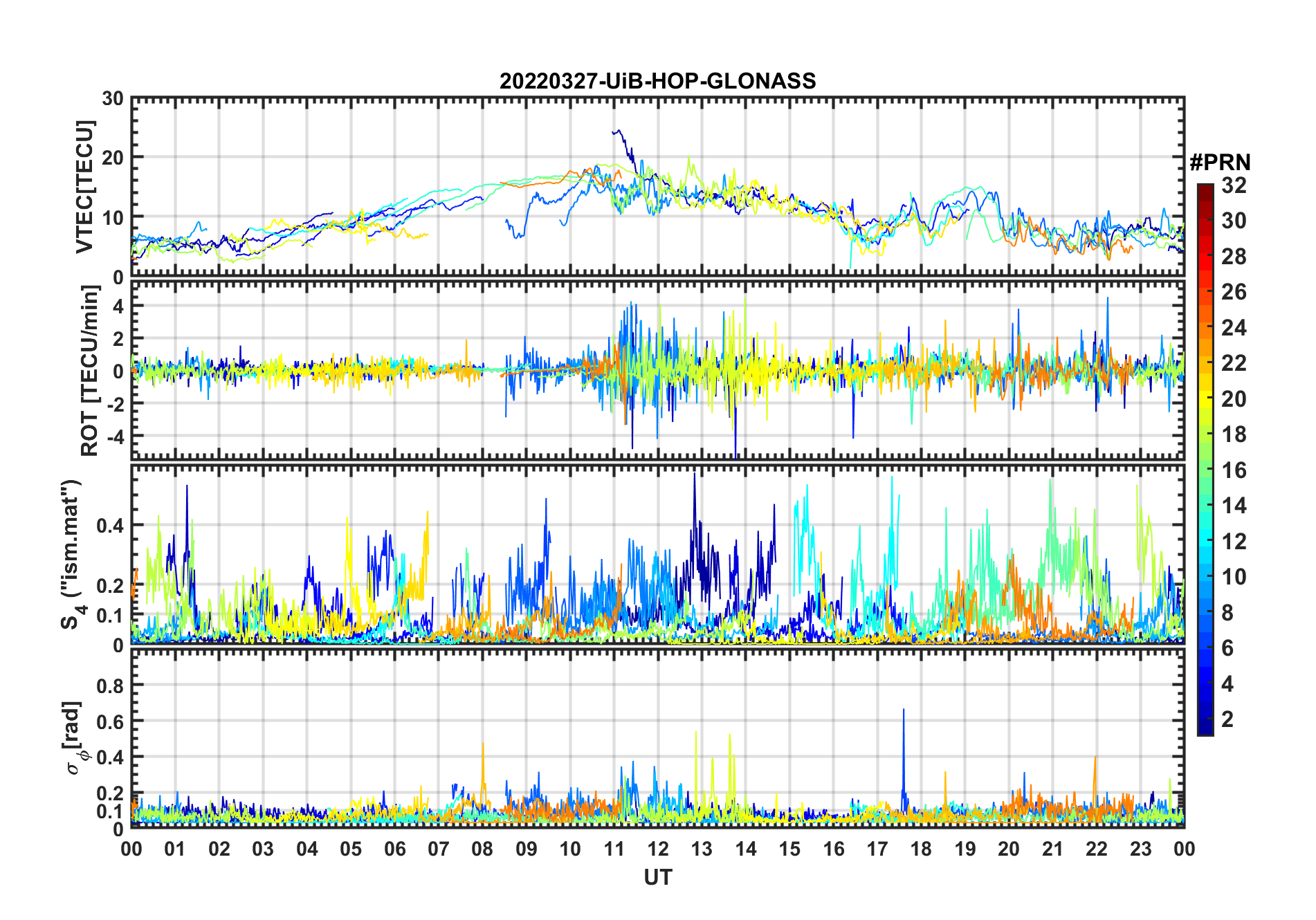Click VTEC axis tick label 10
The height and width of the screenshot is (920, 1316).
[113, 218]
